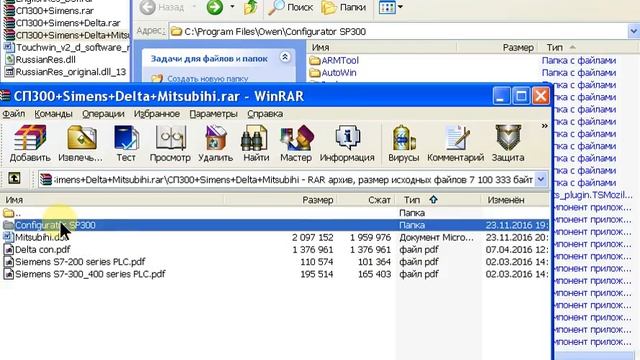Viewport: 640px width, 360px height.
Task: Select the parent folder '..' row
Action: [x=275, y=213]
